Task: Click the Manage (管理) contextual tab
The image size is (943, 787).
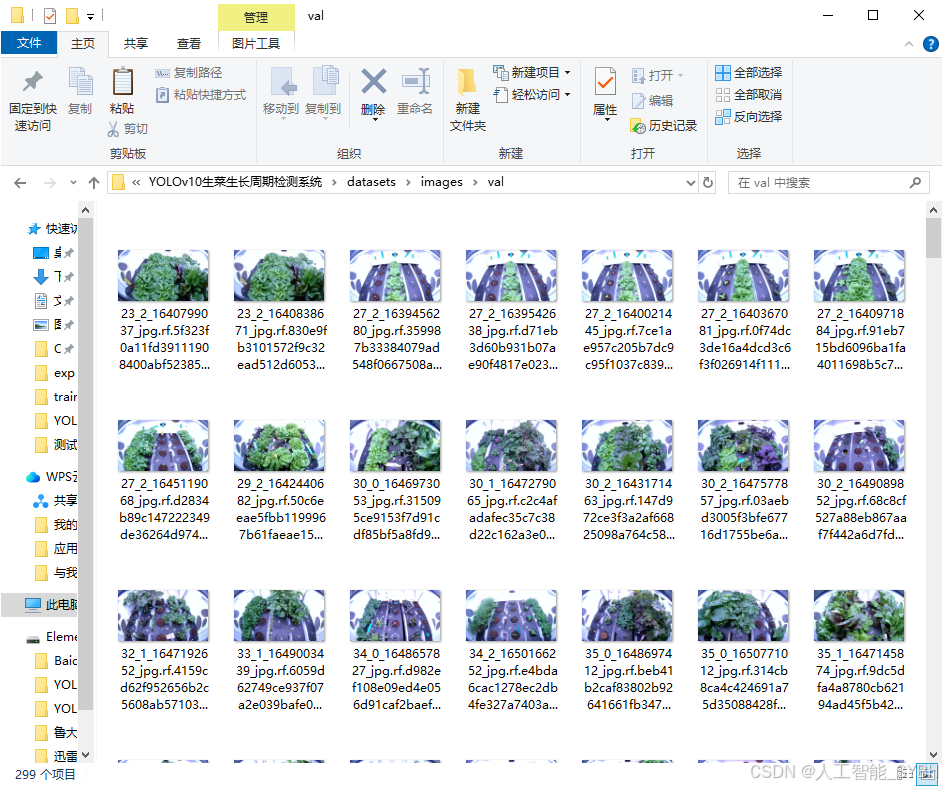Action: click(x=256, y=17)
